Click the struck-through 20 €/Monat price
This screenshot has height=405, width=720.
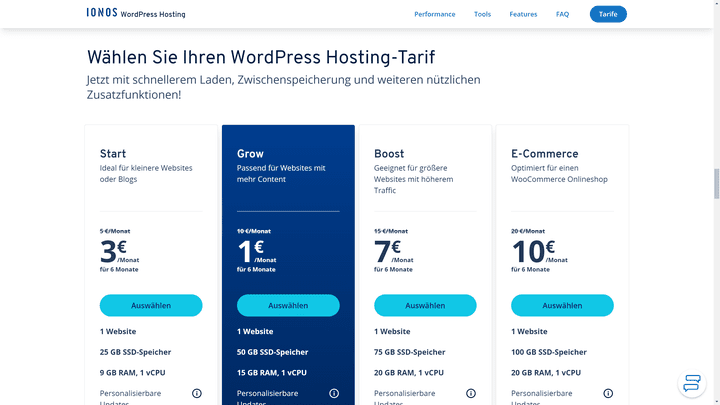pos(528,231)
